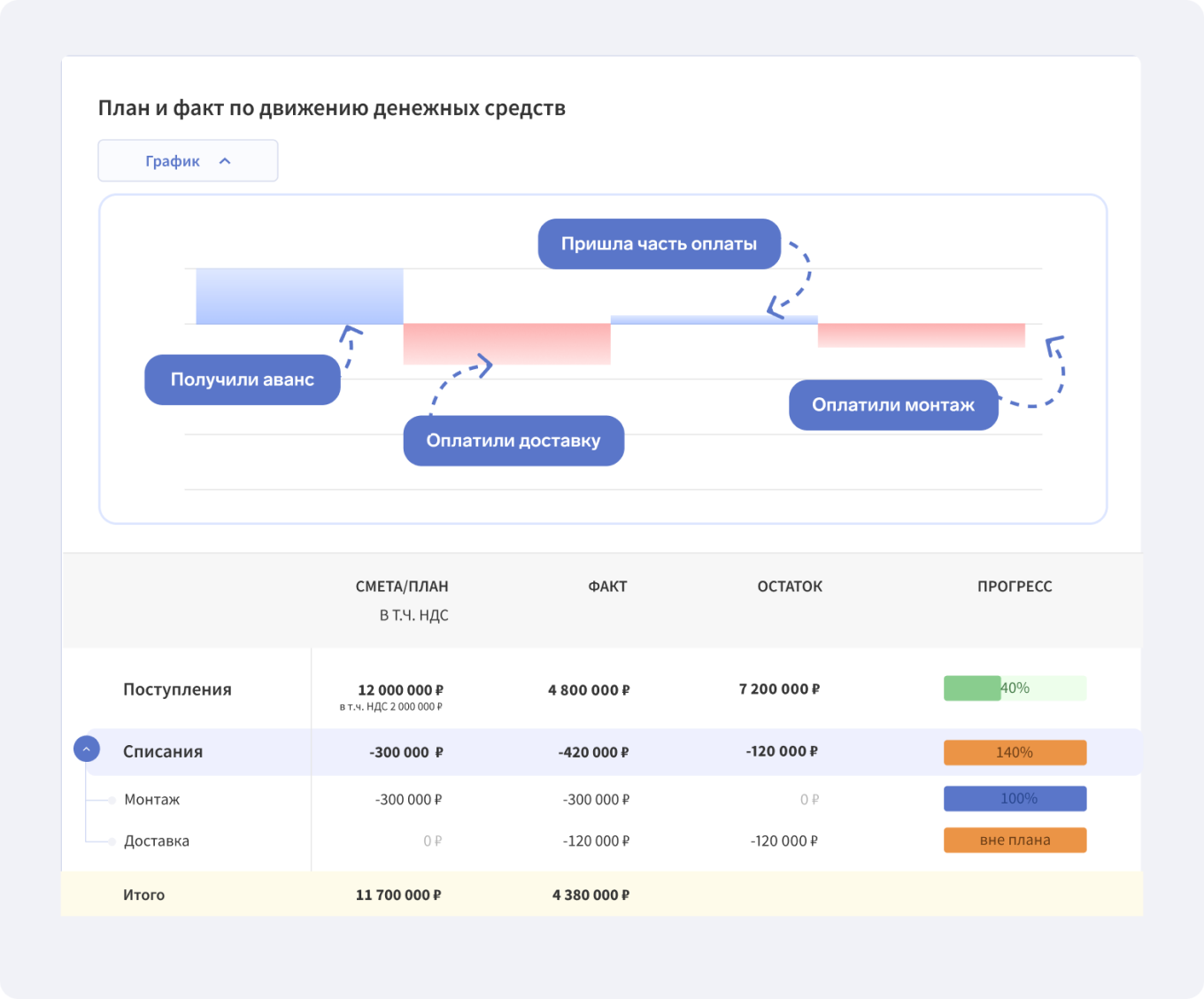The image size is (1204, 999).
Task: Click the ОСТАТОК column header
Action: [x=790, y=587]
